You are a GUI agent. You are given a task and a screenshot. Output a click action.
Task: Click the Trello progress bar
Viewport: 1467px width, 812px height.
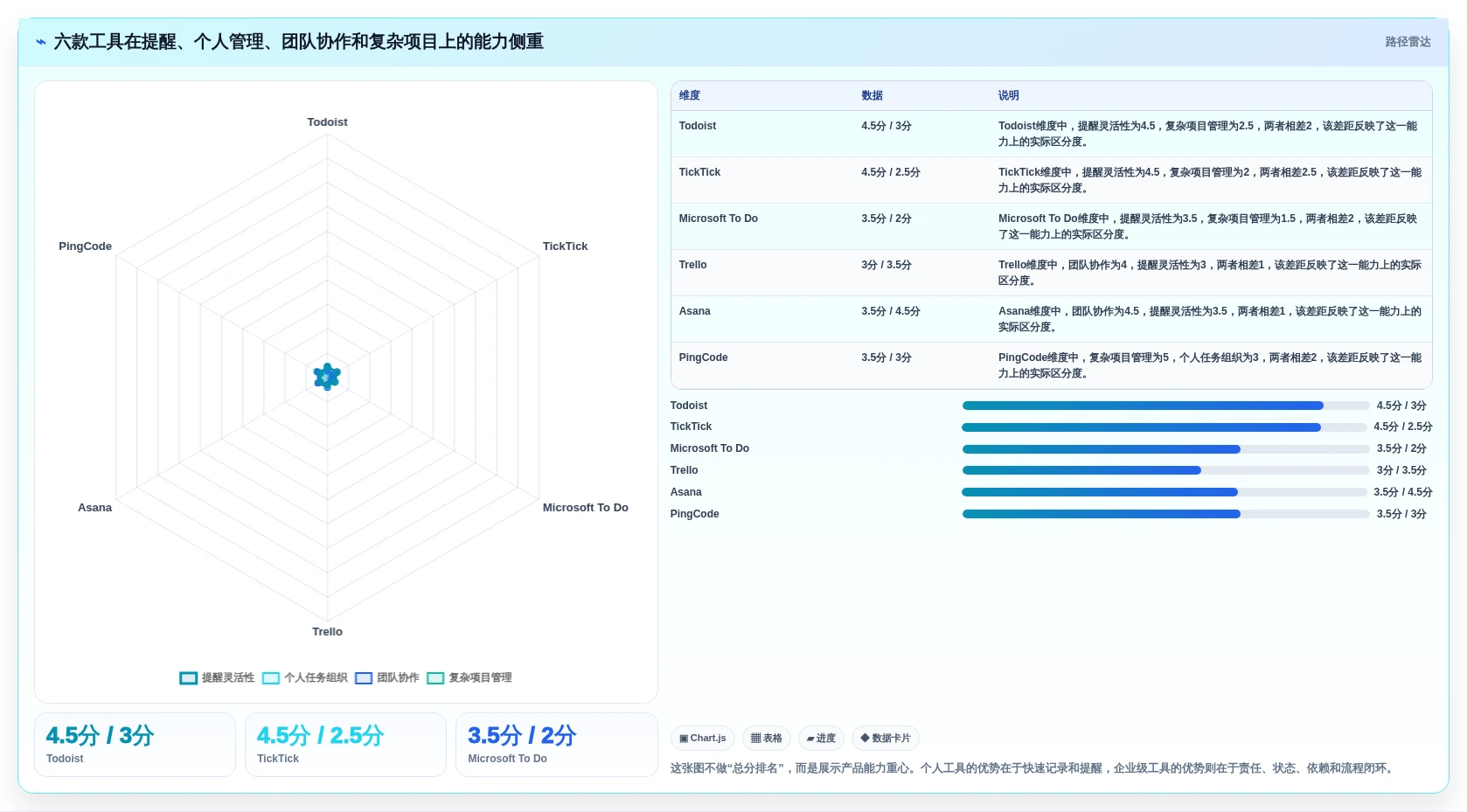(x=1165, y=470)
